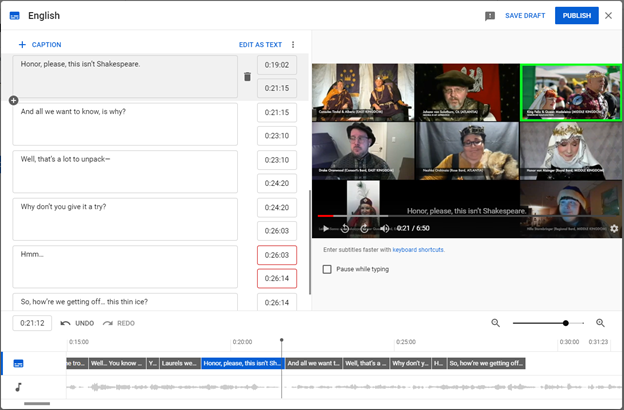Screen dimensions: 624x410
Task: Mute the video player volume
Action: click(385, 229)
